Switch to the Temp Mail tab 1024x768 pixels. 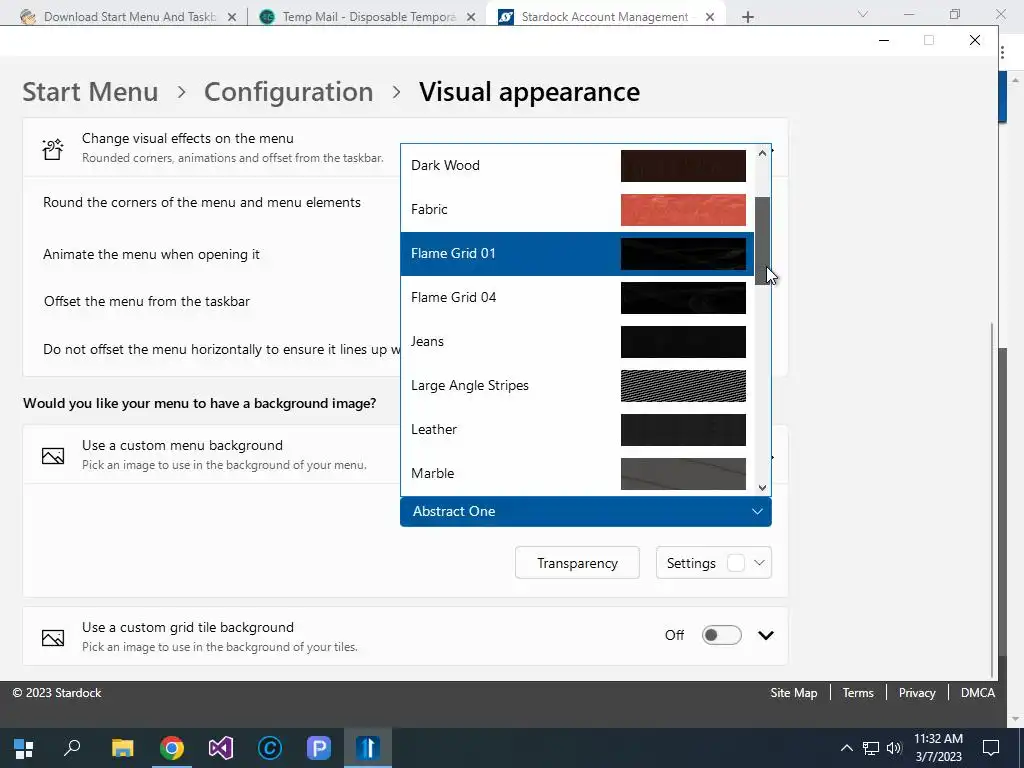[368, 17]
